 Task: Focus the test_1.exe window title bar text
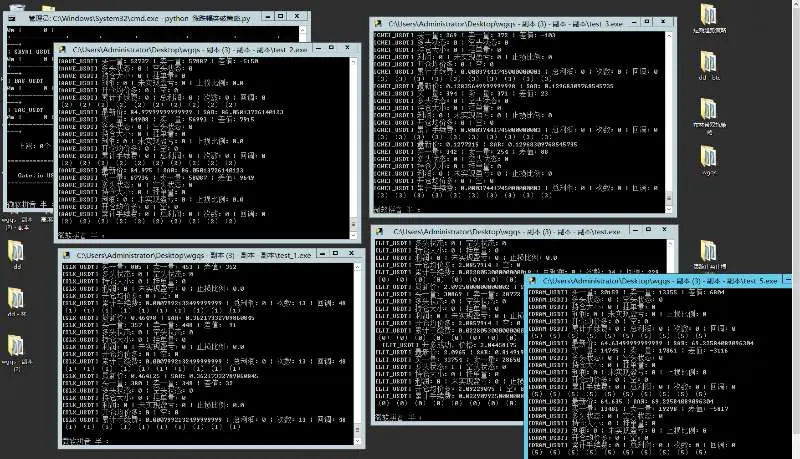[x=194, y=254]
